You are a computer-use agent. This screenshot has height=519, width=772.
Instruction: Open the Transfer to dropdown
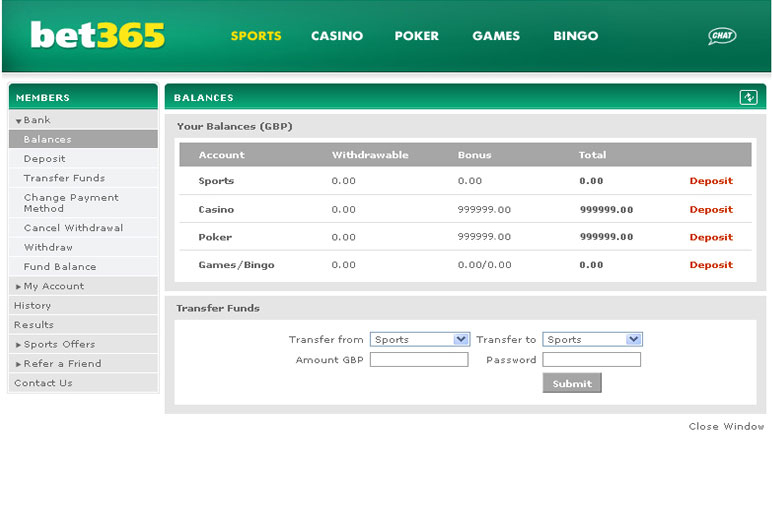tap(592, 339)
